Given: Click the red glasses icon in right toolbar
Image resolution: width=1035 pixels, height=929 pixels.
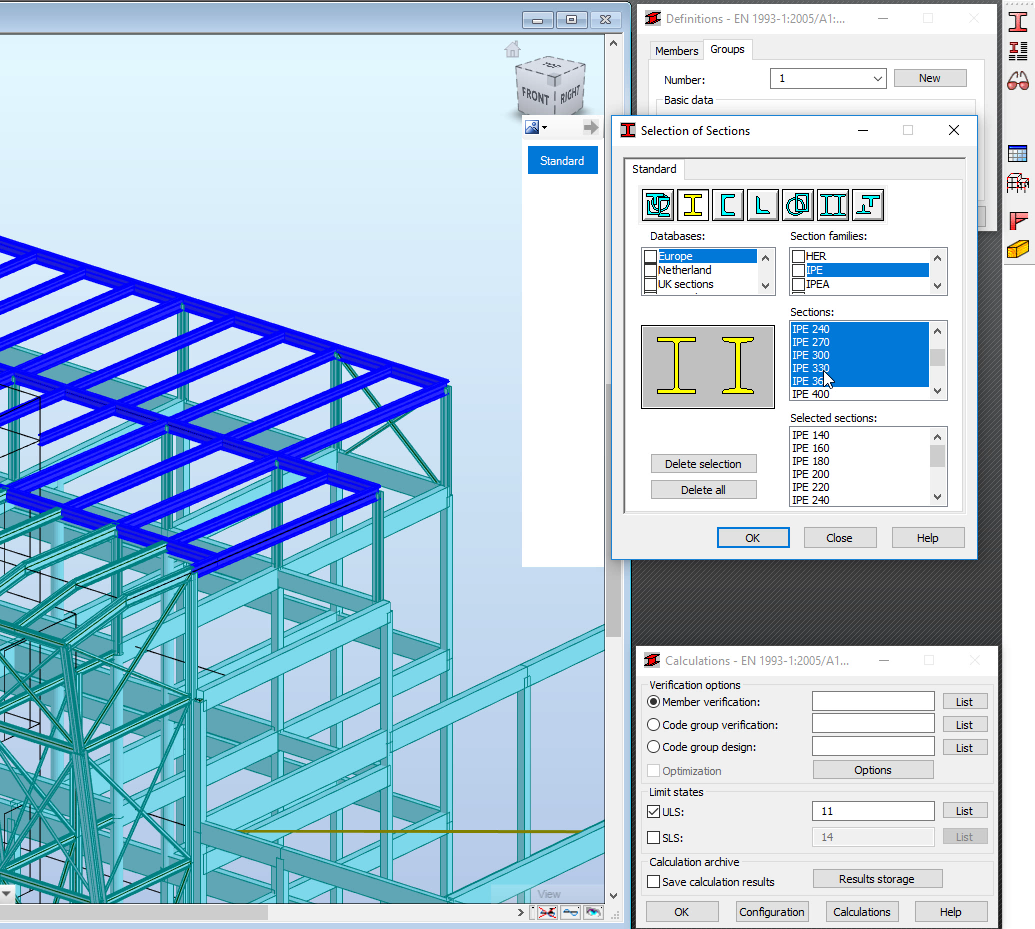Looking at the screenshot, I should tap(1018, 81).
